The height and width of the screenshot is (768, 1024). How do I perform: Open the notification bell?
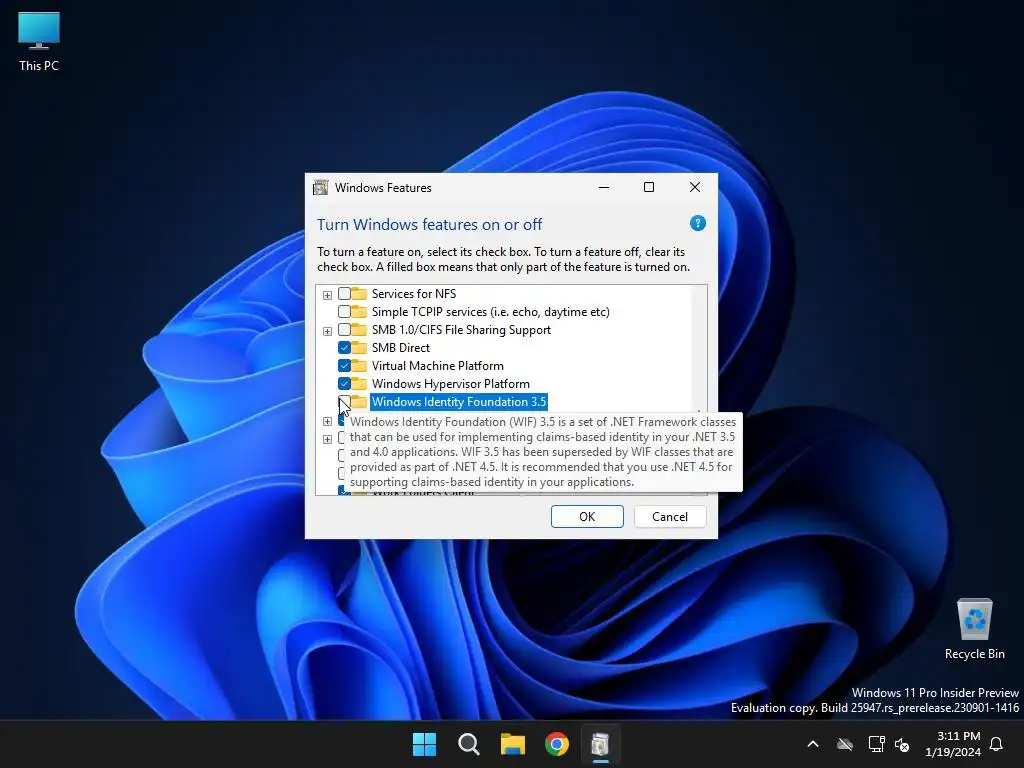click(997, 744)
